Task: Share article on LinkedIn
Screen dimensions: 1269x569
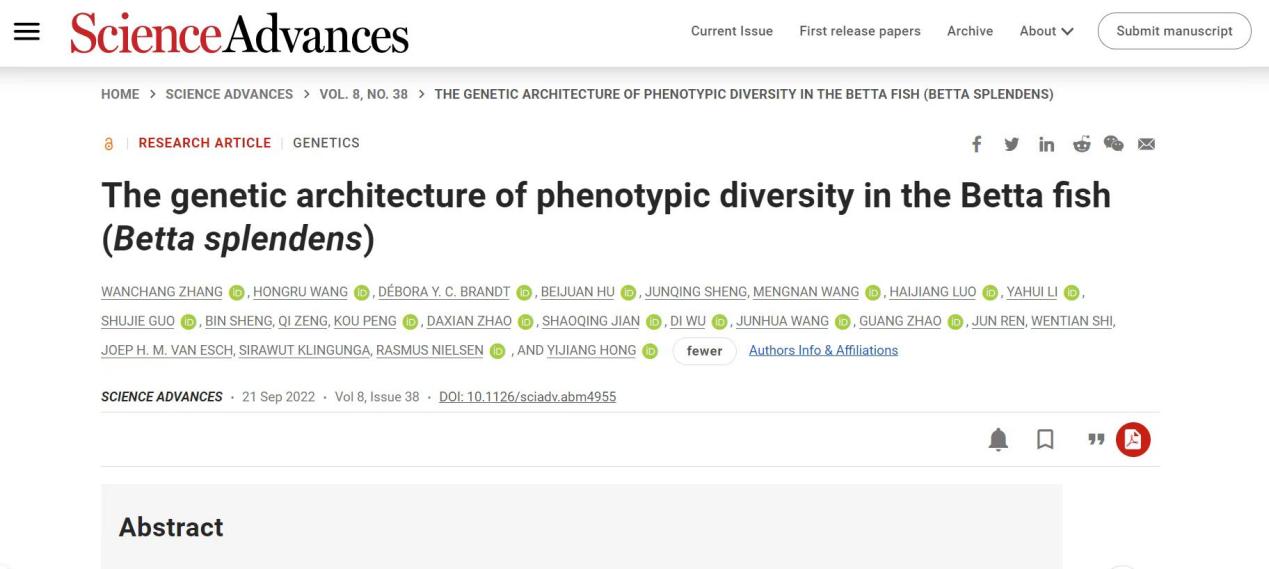Action: (1046, 144)
